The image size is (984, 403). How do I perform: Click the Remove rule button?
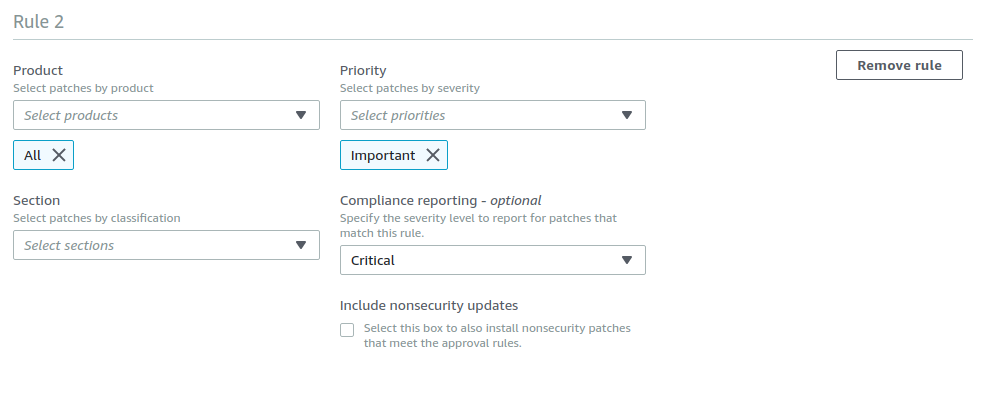(x=899, y=65)
